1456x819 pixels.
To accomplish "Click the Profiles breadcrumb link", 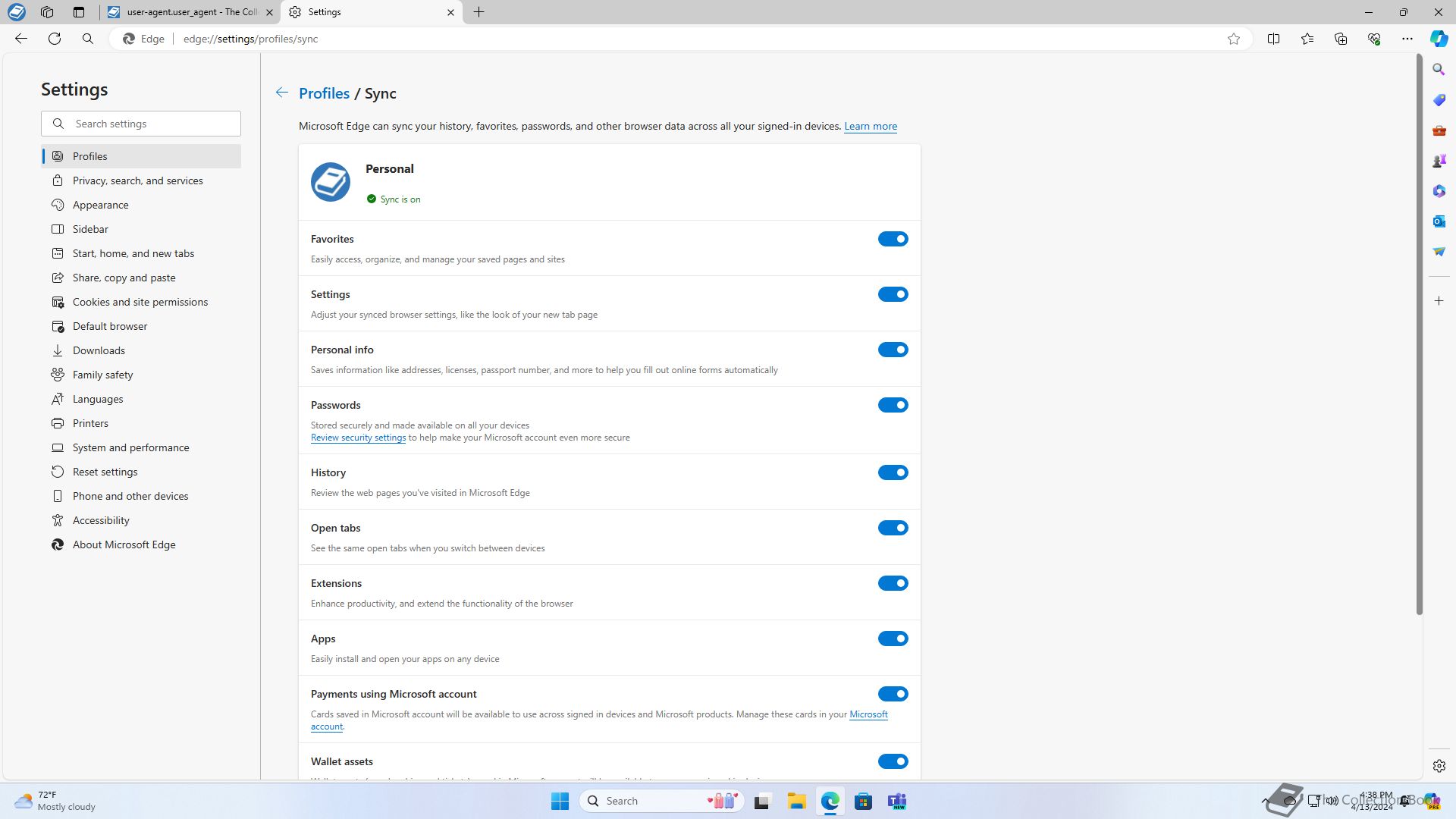I will tap(324, 93).
